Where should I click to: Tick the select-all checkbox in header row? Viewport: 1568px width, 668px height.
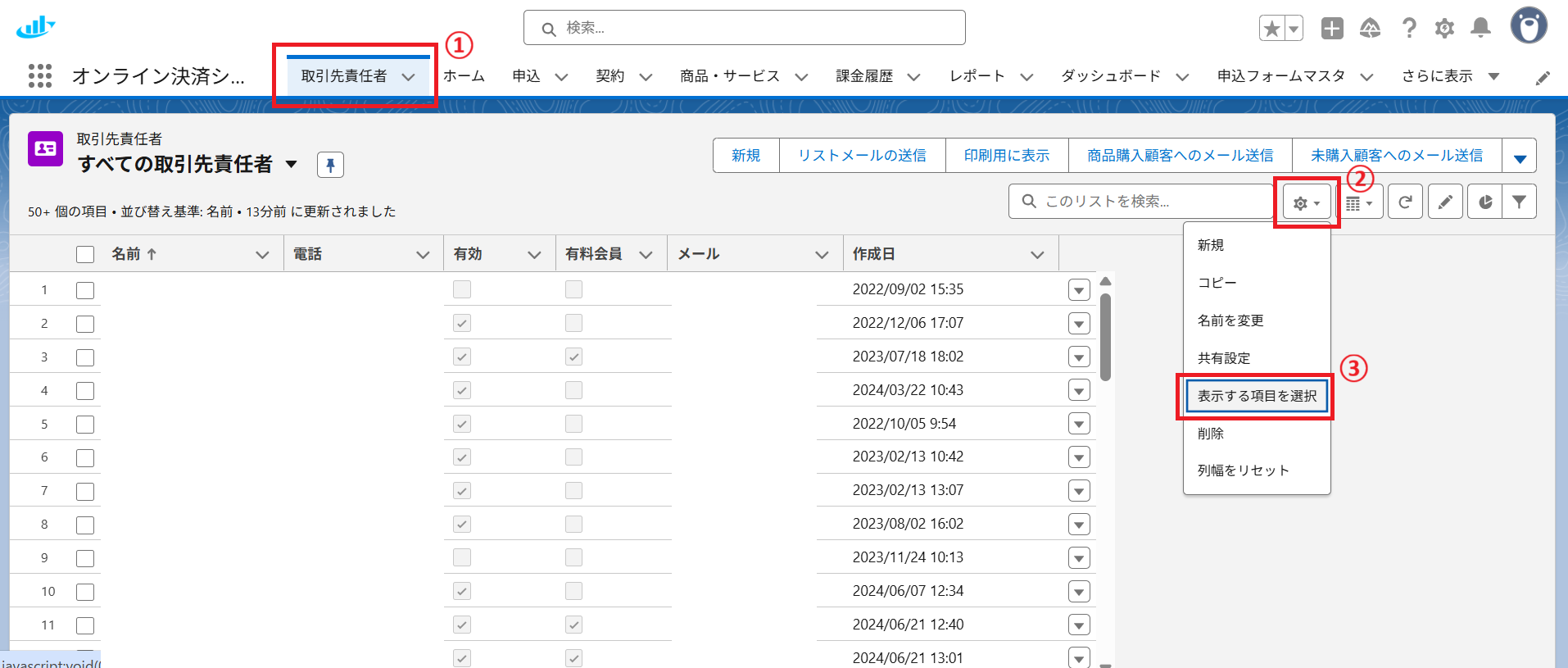click(x=85, y=254)
